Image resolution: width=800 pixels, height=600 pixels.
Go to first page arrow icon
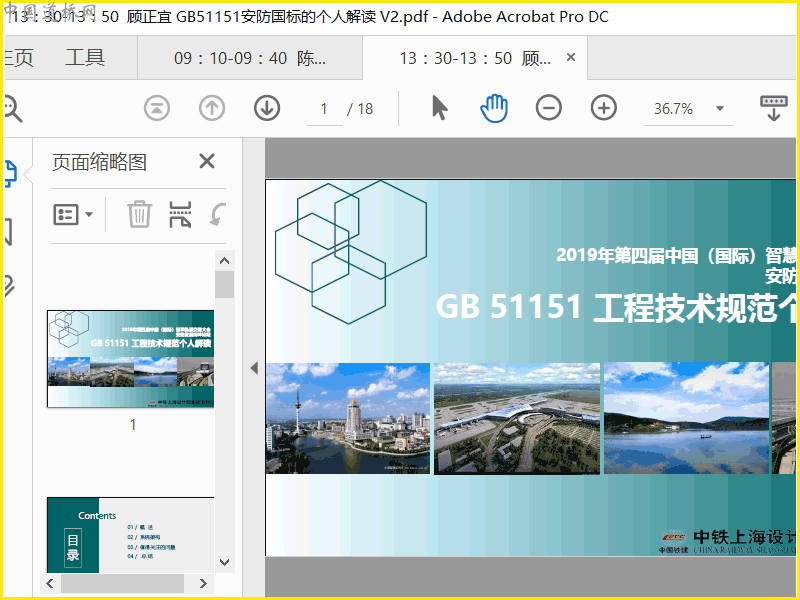point(157,108)
